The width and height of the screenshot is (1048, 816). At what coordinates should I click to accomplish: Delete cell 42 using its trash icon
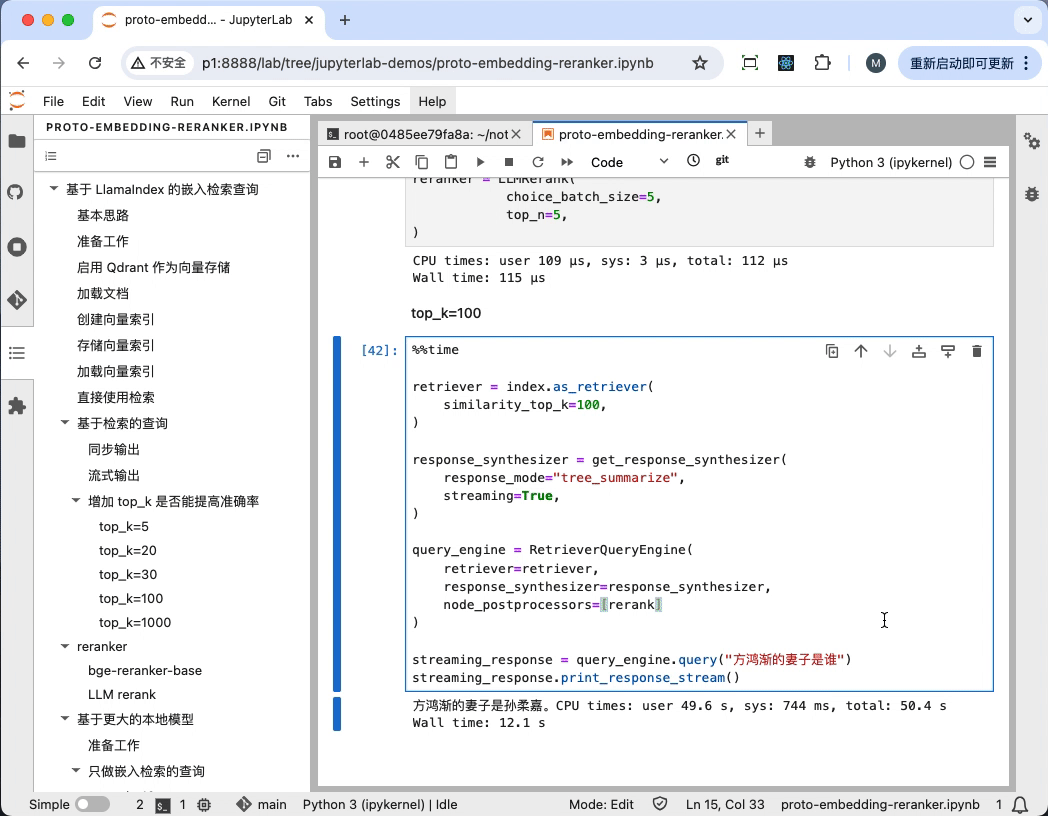pyautogui.click(x=977, y=350)
